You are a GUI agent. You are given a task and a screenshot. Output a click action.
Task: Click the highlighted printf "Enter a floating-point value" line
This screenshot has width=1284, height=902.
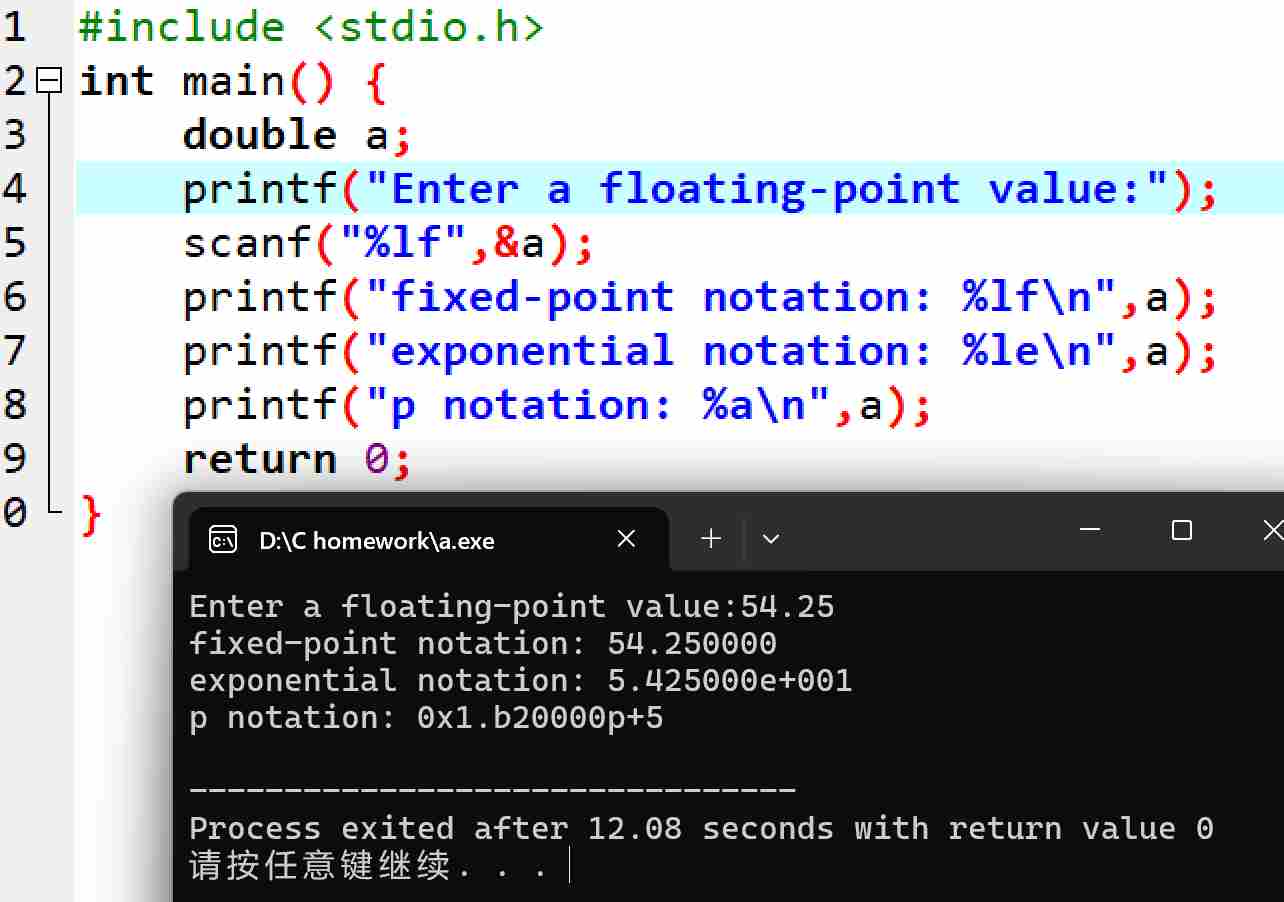point(700,189)
